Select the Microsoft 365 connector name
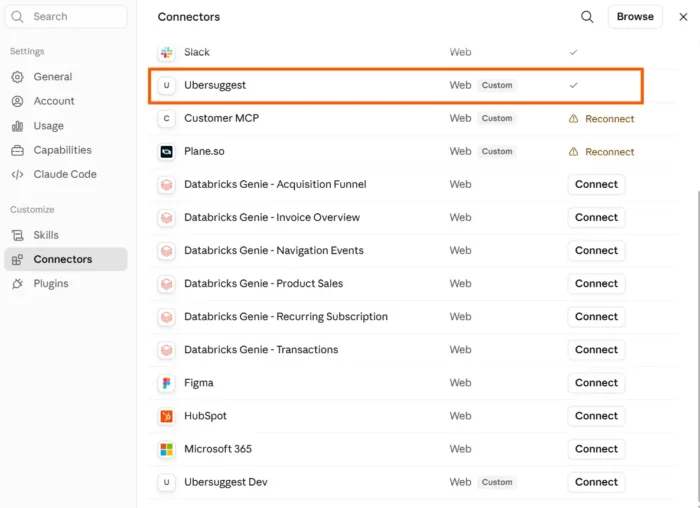700x508 pixels. [x=218, y=449]
